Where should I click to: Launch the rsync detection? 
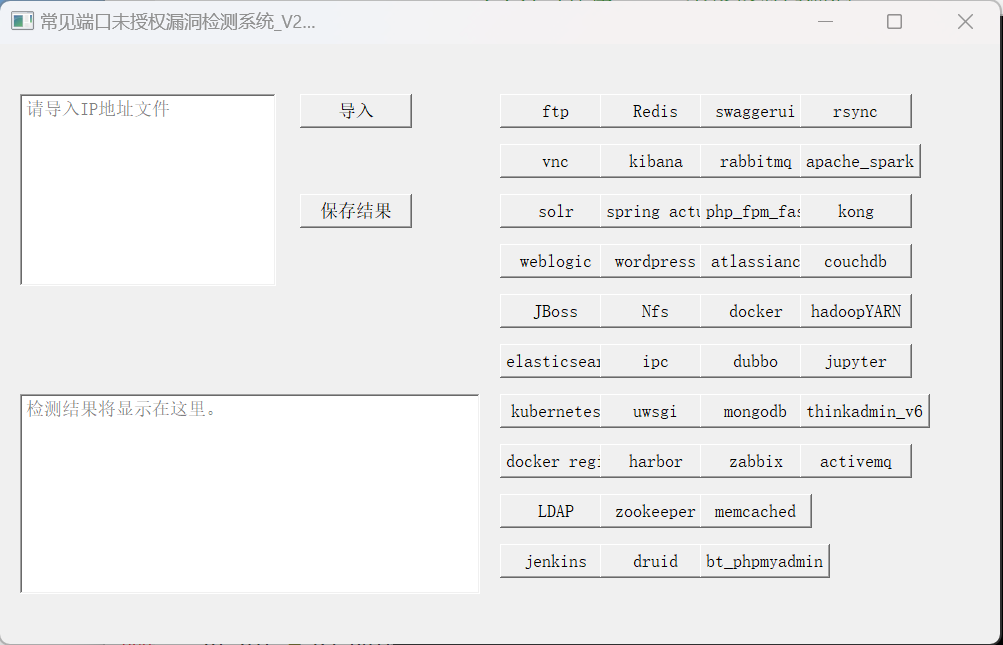coord(856,111)
